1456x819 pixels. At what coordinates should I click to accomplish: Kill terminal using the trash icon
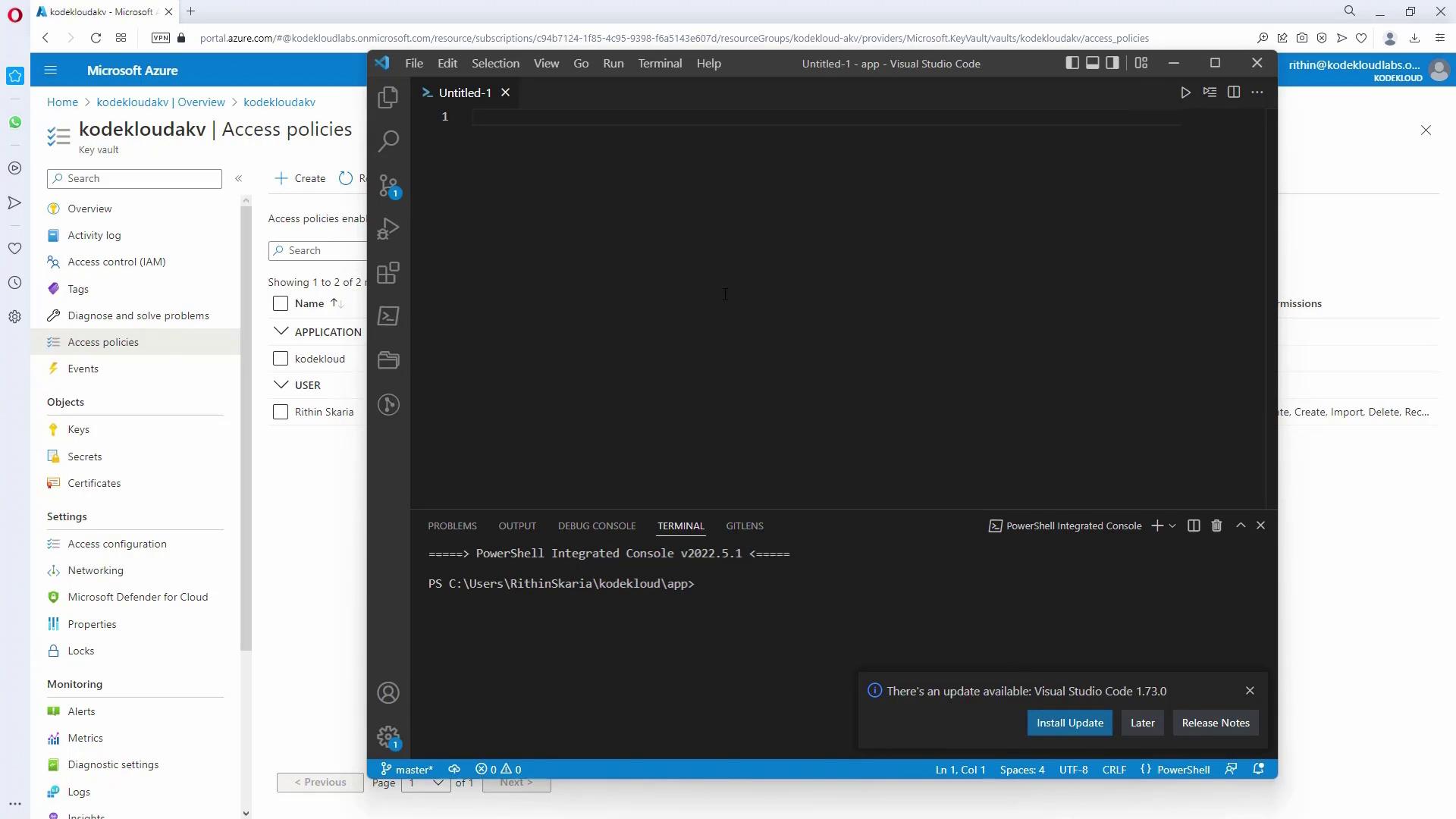(x=1216, y=526)
